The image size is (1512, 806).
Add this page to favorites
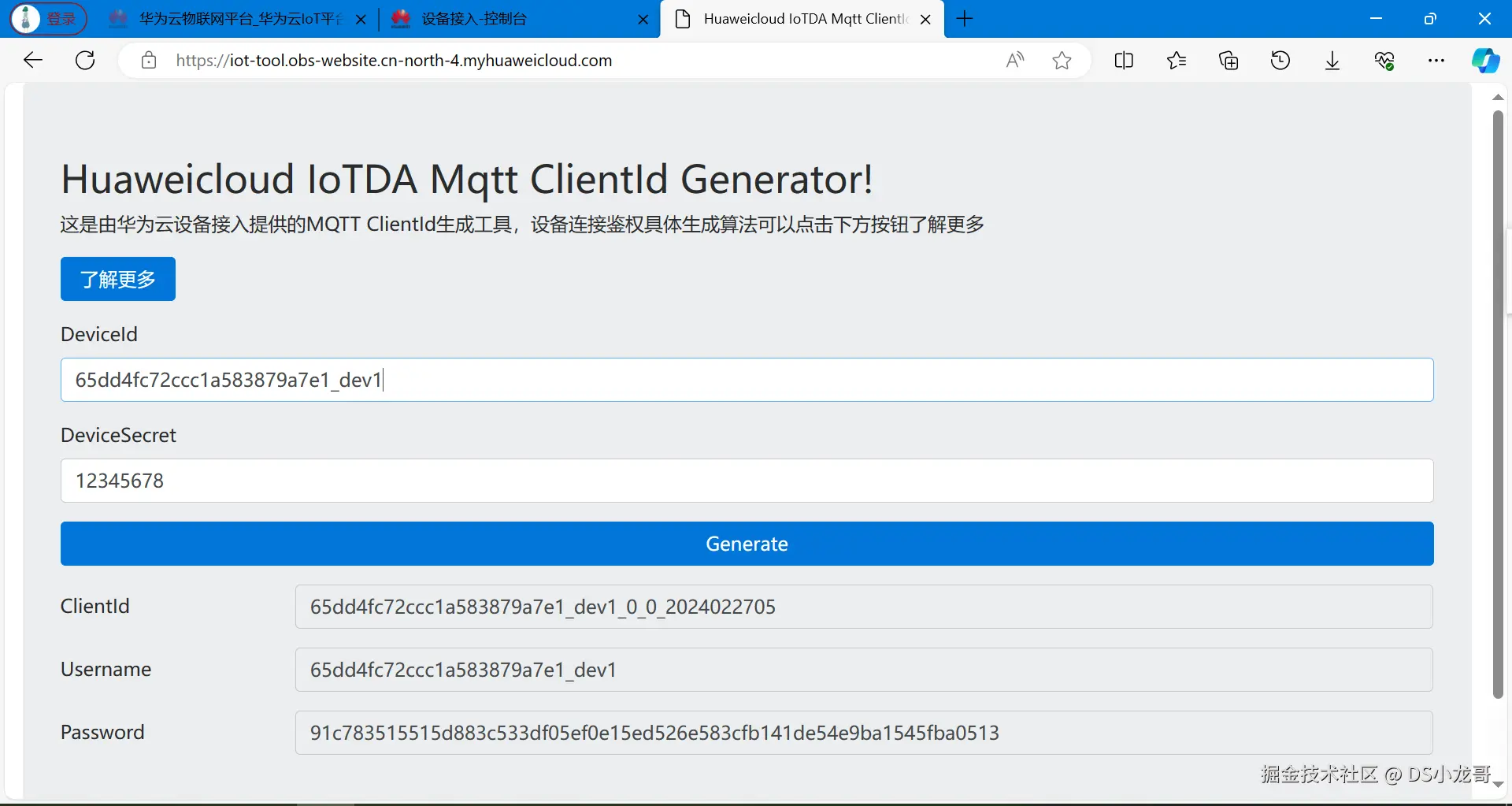pyautogui.click(x=1062, y=60)
